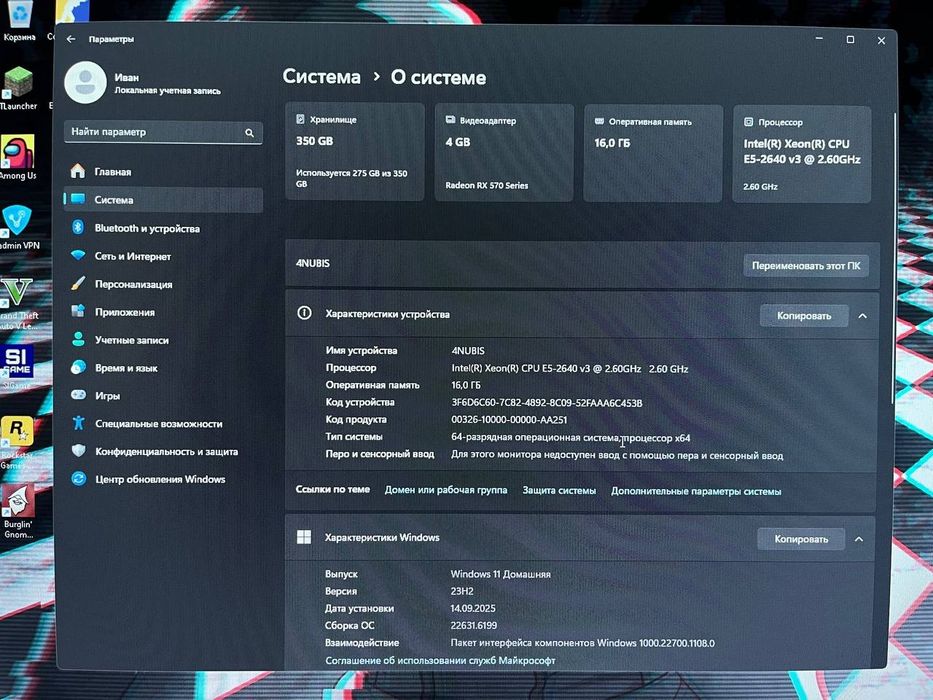This screenshot has width=933, height=700.
Task: Click the OS build 22631.6199 value
Action: click(x=474, y=626)
